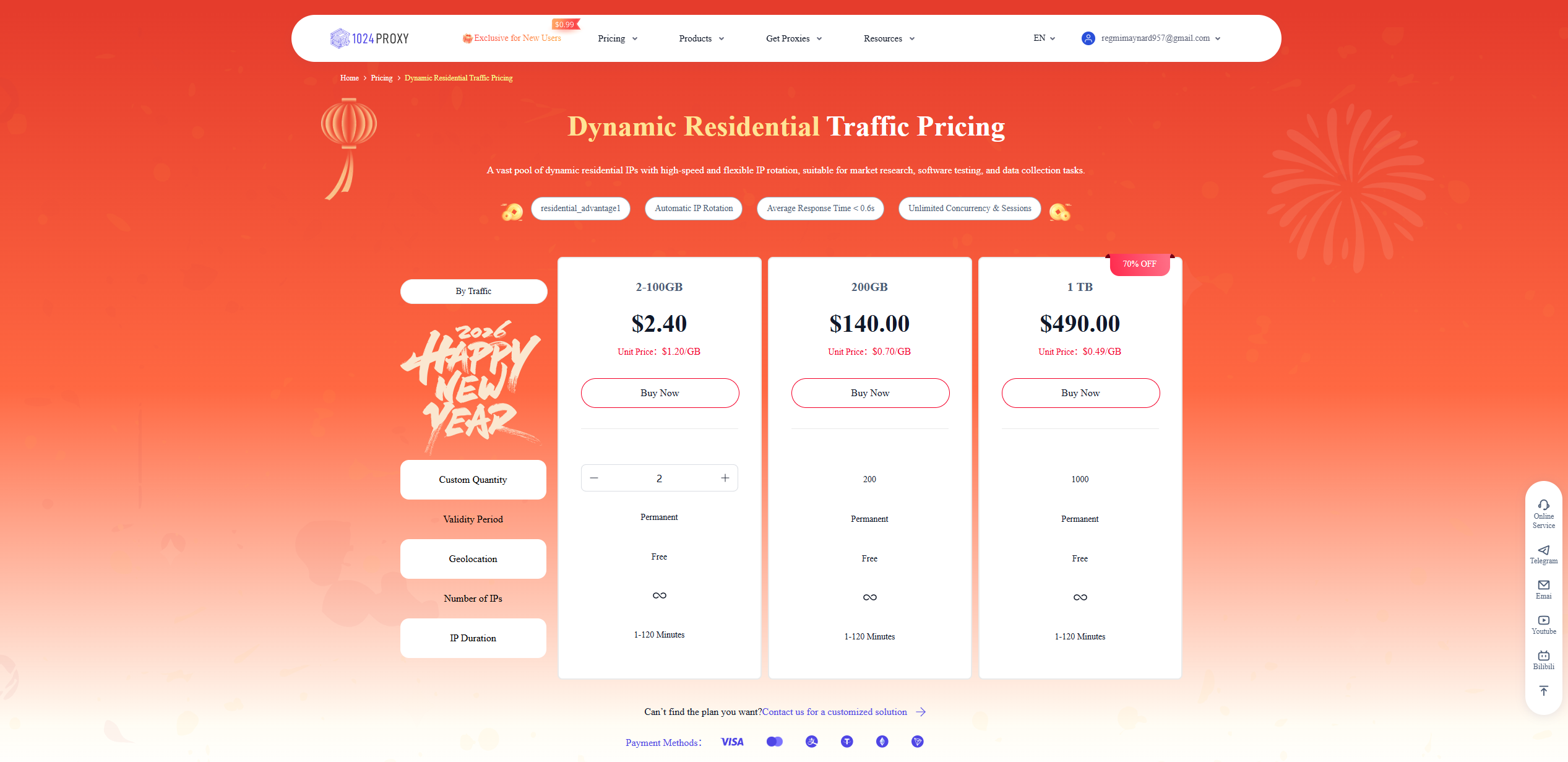Open the account email dropdown
This screenshot has width=1568, height=762.
pyautogui.click(x=1155, y=38)
